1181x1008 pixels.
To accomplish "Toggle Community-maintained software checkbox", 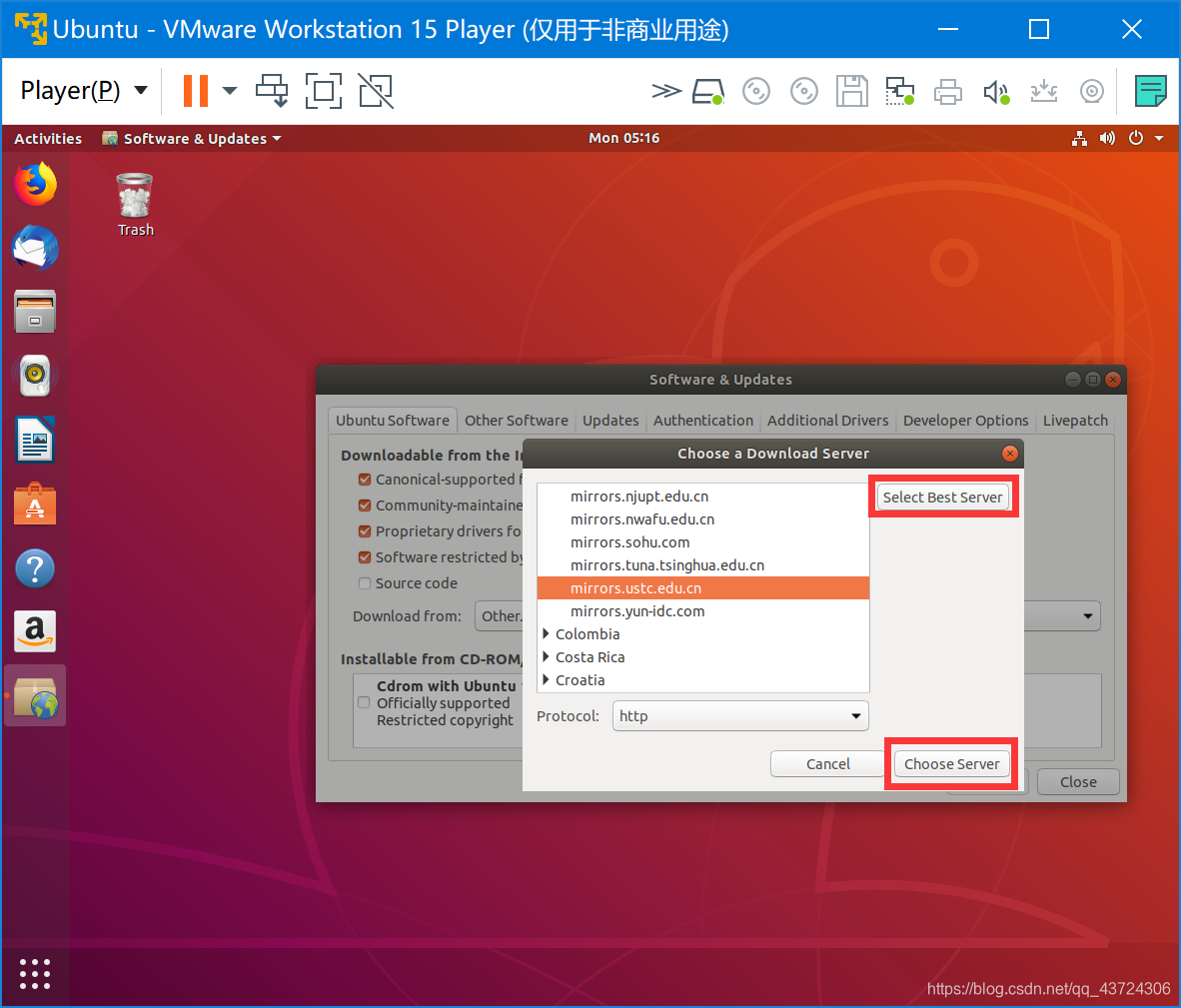I will point(365,505).
